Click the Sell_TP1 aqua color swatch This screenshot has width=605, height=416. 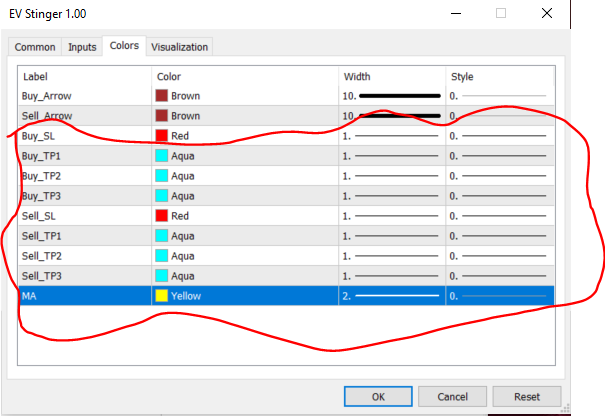[162, 236]
